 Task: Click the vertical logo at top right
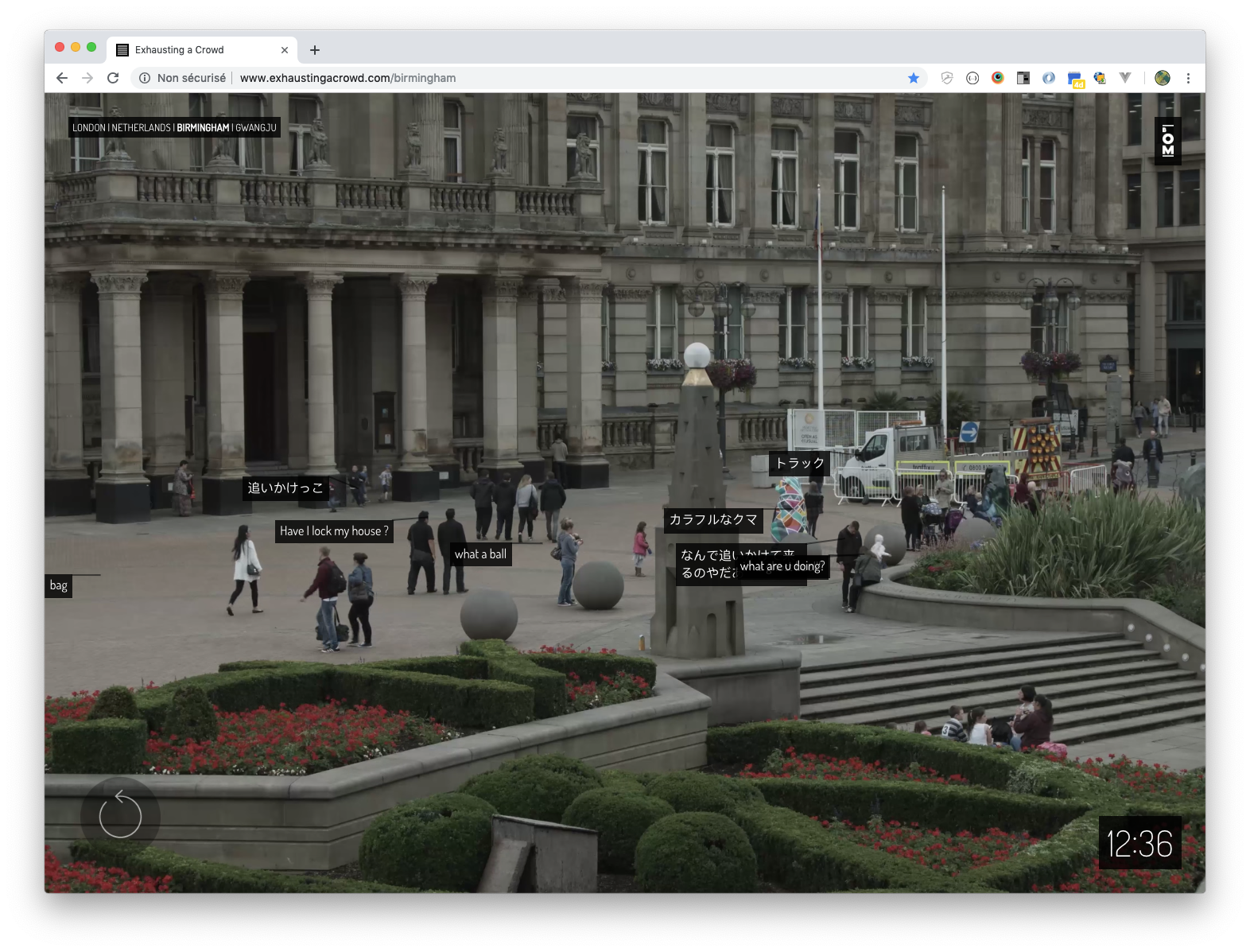coord(1167,141)
